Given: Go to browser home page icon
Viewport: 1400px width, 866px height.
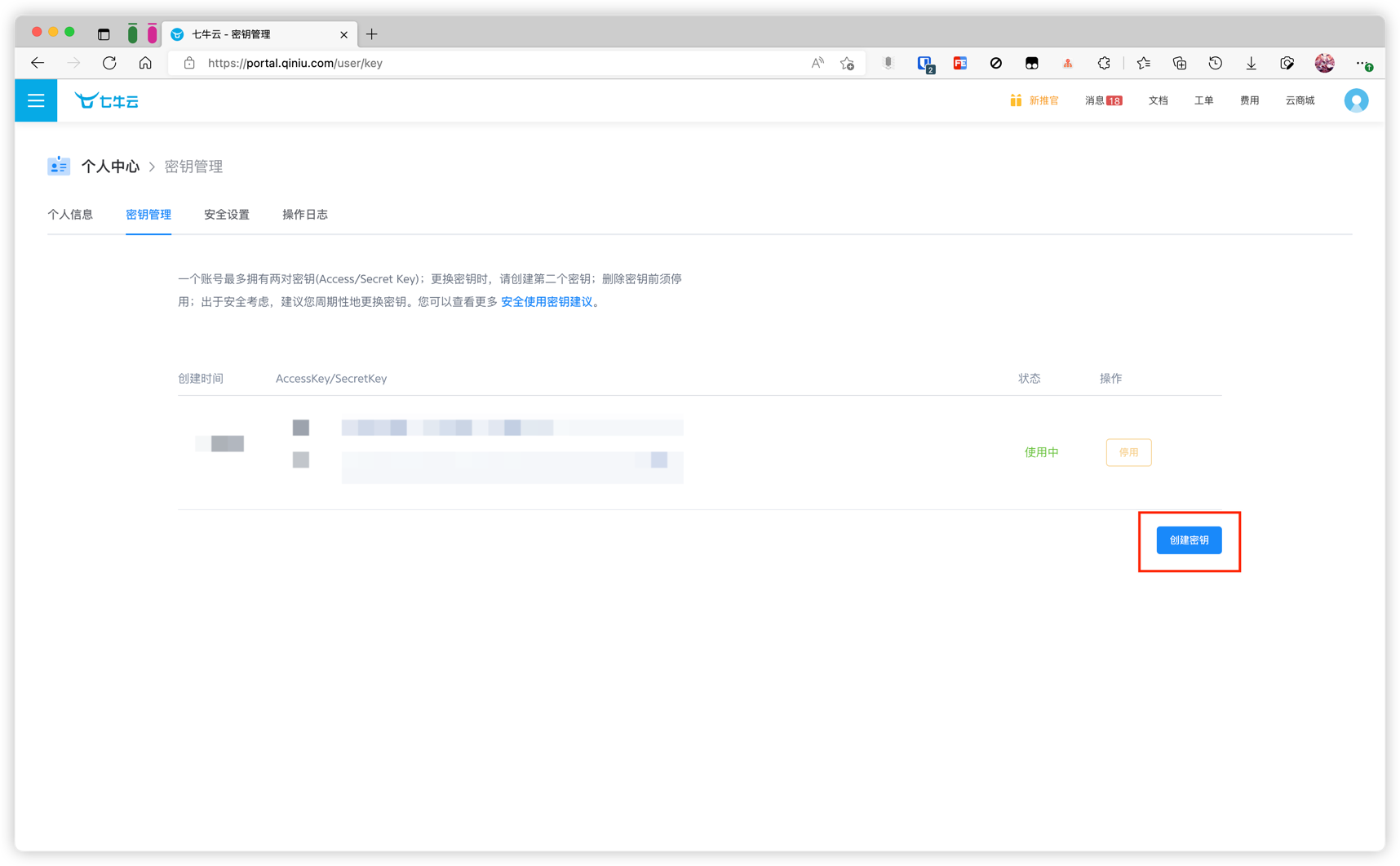Looking at the screenshot, I should tap(145, 63).
